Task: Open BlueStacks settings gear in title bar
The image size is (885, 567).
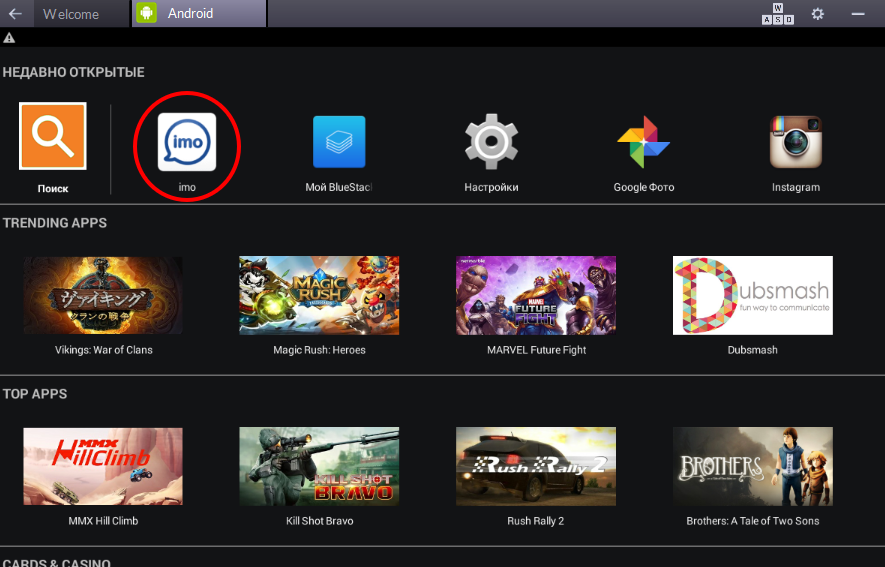Action: pos(818,13)
